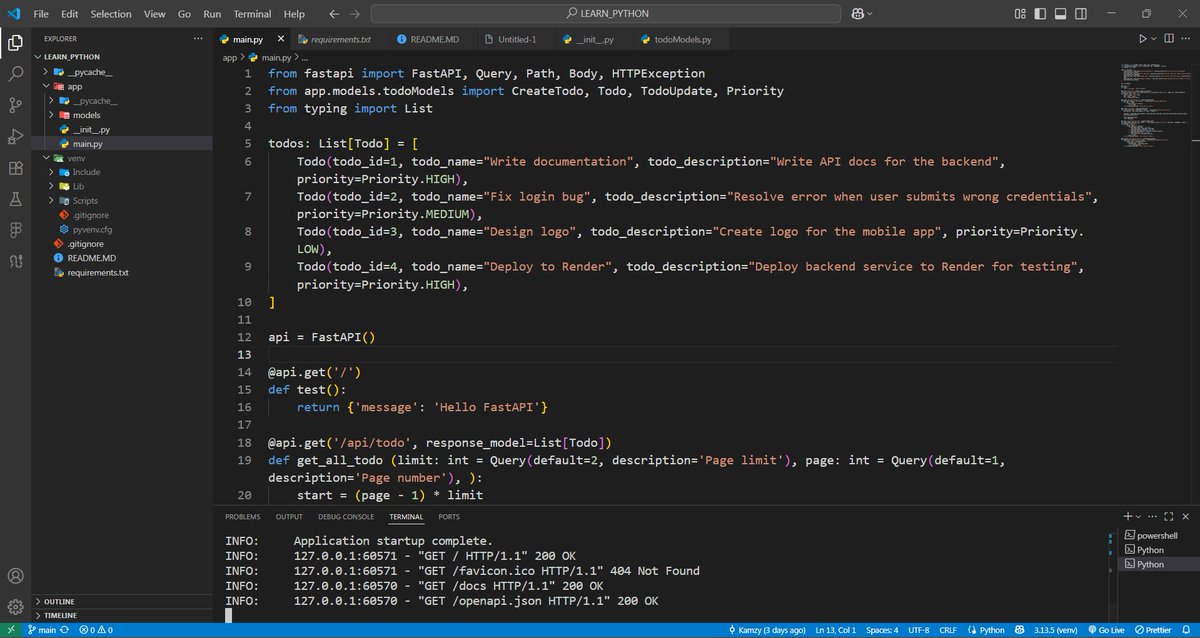Expand the OUTLINE section
The height and width of the screenshot is (638, 1200).
click(x=122, y=601)
